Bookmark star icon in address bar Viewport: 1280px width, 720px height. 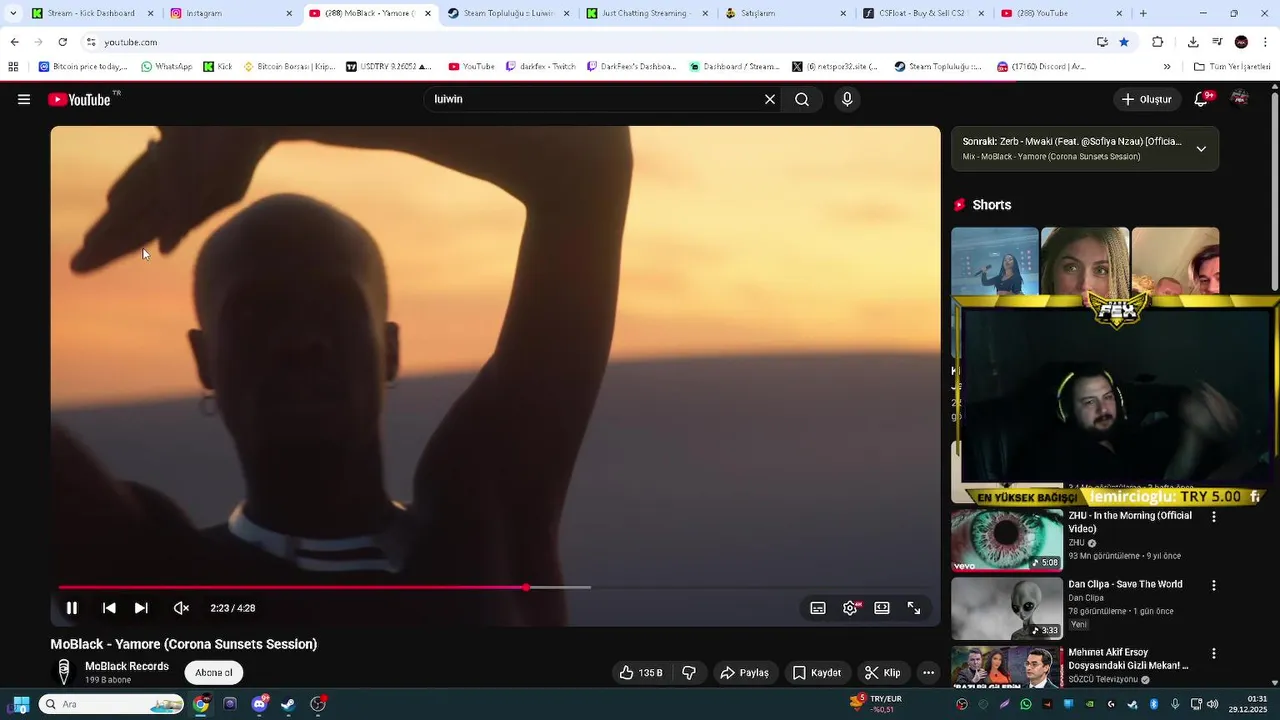pos(1124,42)
